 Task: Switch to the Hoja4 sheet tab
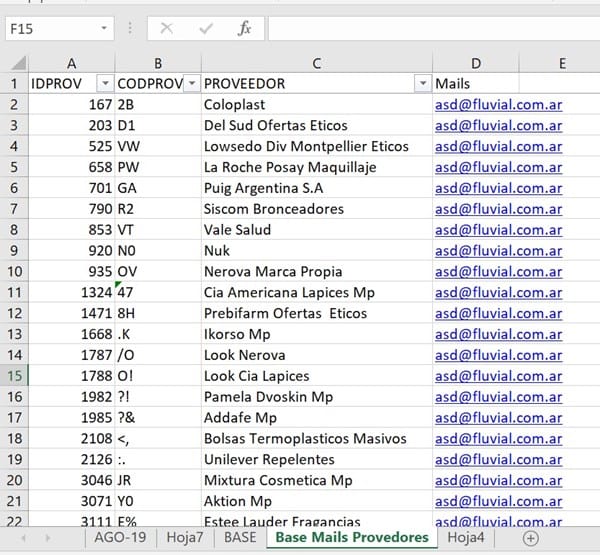[466, 537]
